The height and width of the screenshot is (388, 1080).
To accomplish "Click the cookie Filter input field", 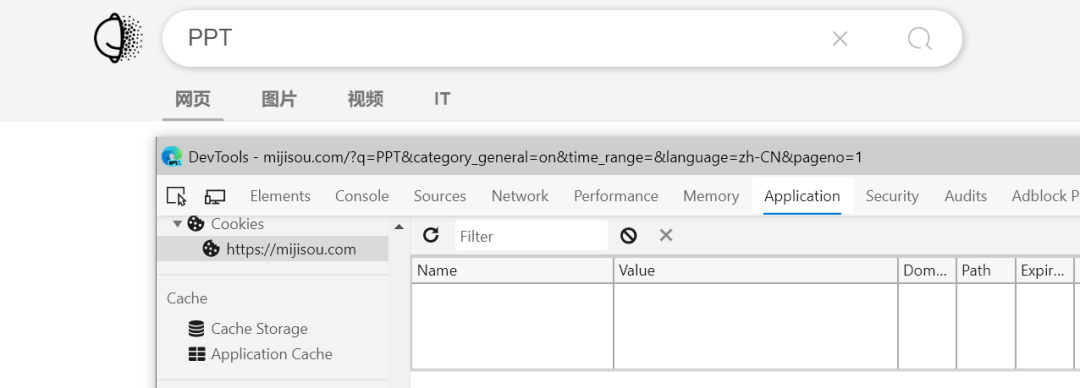I will (531, 236).
